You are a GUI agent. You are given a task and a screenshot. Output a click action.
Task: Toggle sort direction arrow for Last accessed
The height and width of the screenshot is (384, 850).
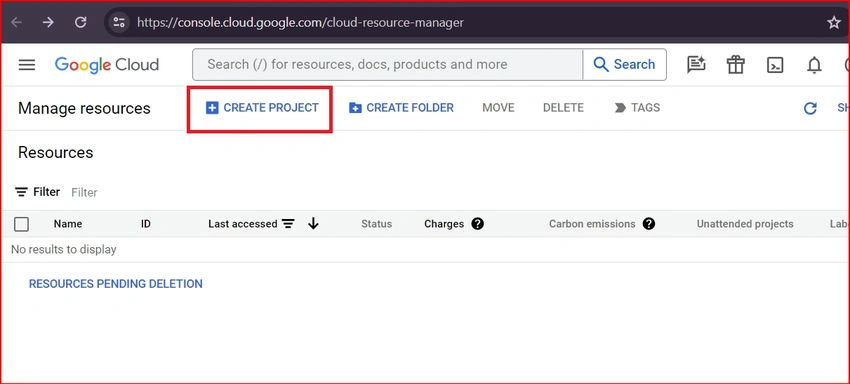point(313,223)
